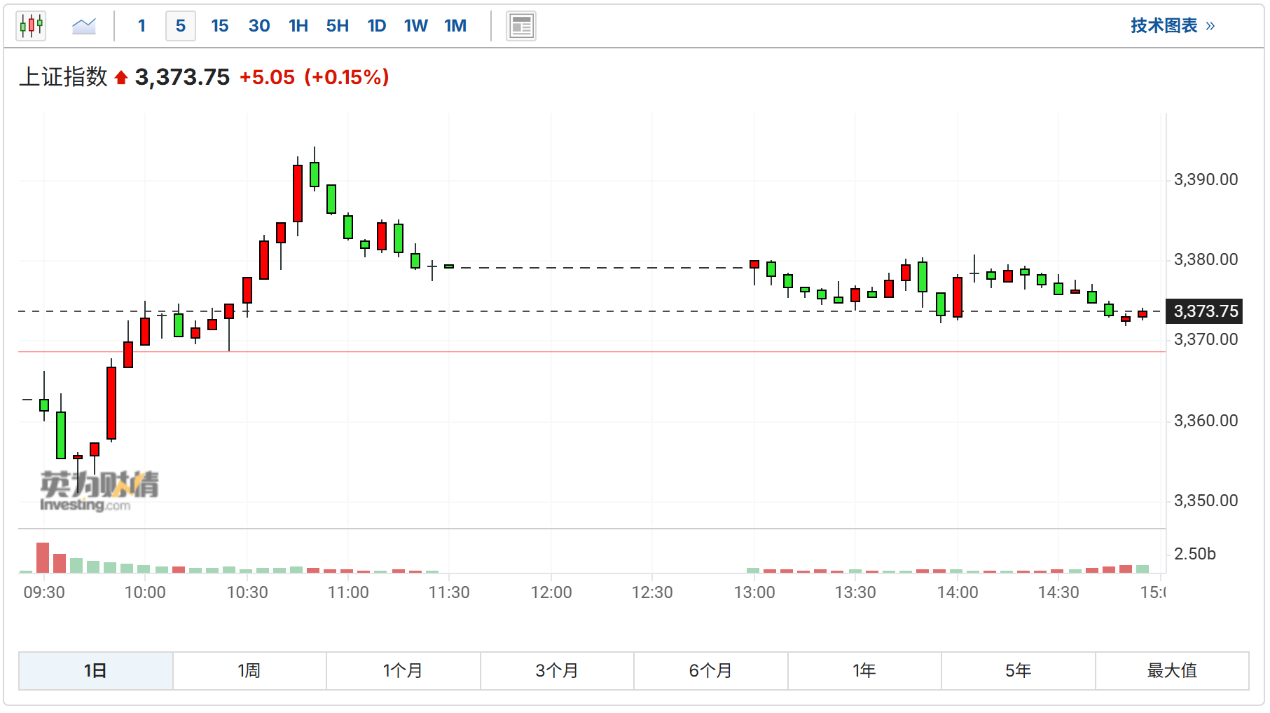Click the 3,390.00 price axis label

pyautogui.click(x=1206, y=180)
